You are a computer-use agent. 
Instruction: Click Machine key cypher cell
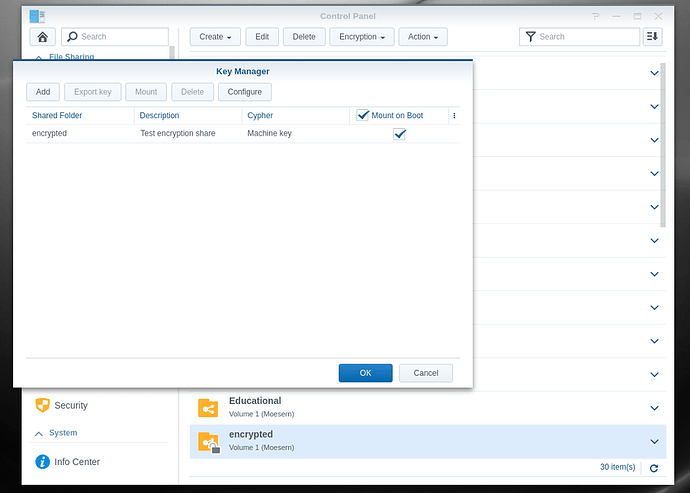pos(269,133)
